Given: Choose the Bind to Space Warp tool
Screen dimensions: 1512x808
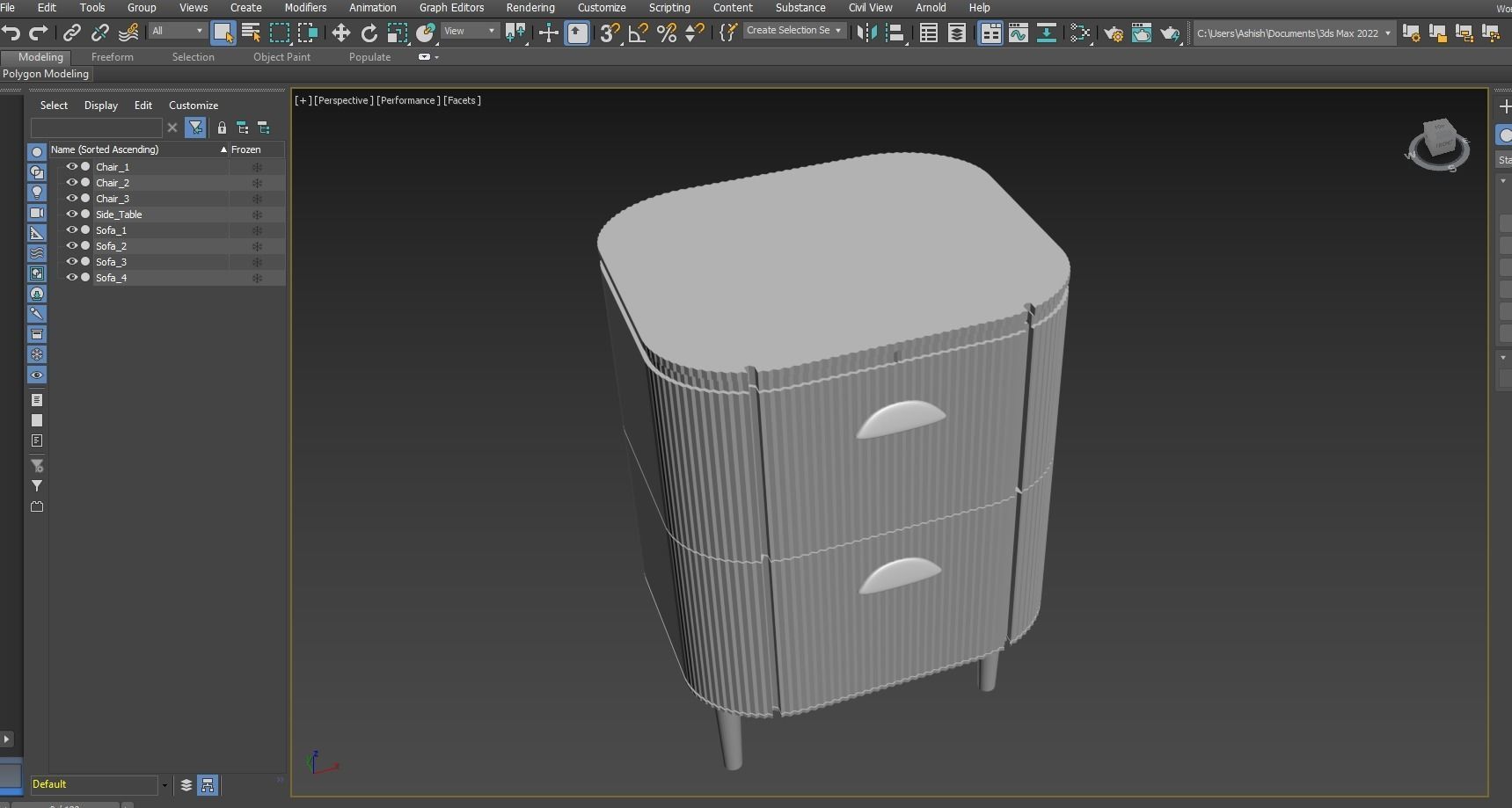Looking at the screenshot, I should click(x=128, y=33).
